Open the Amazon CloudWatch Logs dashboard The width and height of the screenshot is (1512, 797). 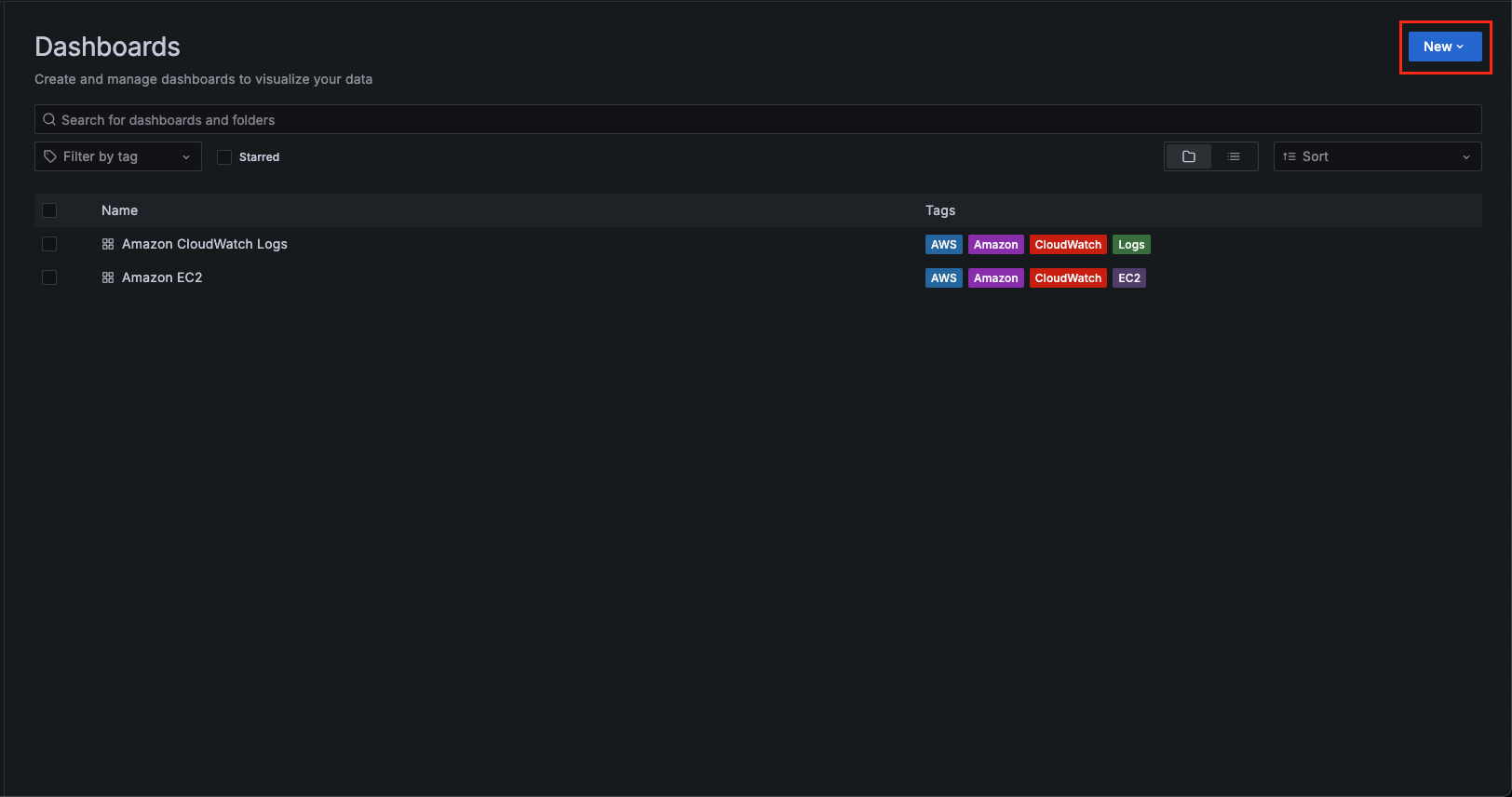coord(205,244)
